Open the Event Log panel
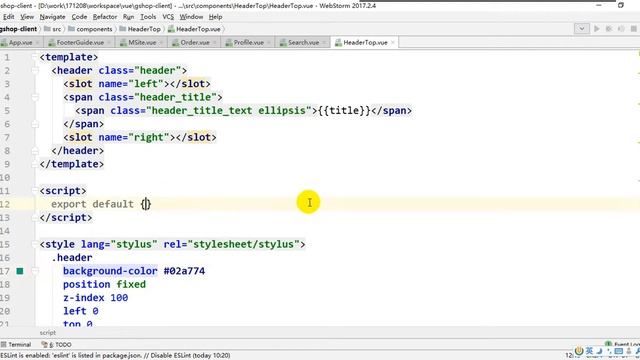The image size is (640, 360). coord(622,344)
